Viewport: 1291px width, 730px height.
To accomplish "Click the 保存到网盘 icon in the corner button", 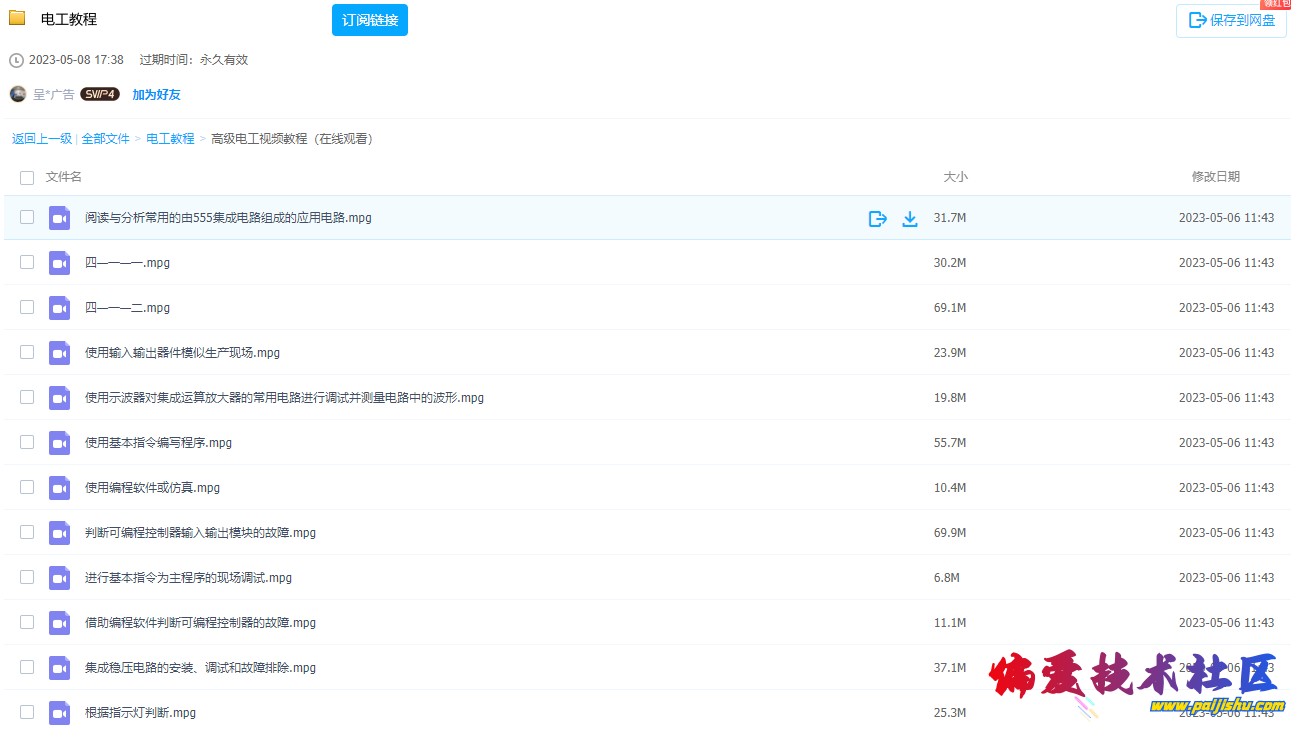I will pyautogui.click(x=1197, y=20).
